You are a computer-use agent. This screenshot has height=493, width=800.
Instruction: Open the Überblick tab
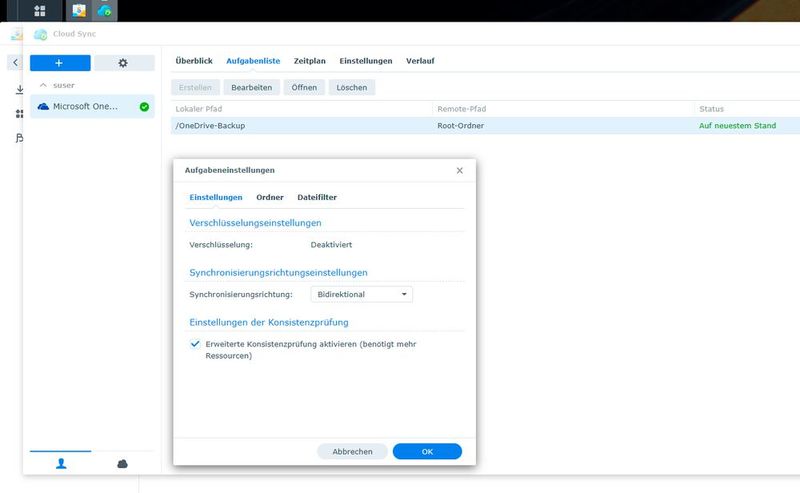(x=194, y=61)
